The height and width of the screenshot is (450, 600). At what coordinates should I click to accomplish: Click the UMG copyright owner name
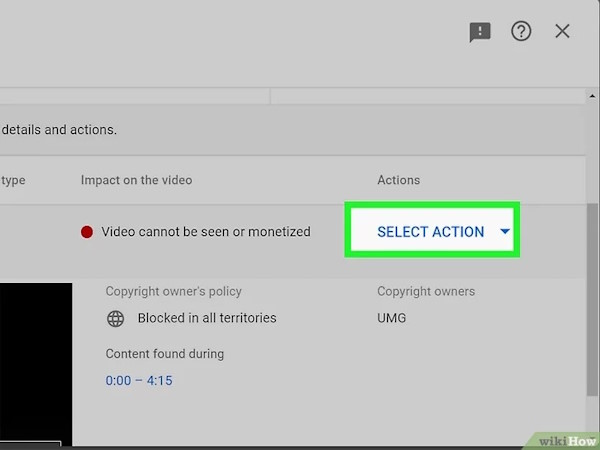pyautogui.click(x=392, y=318)
